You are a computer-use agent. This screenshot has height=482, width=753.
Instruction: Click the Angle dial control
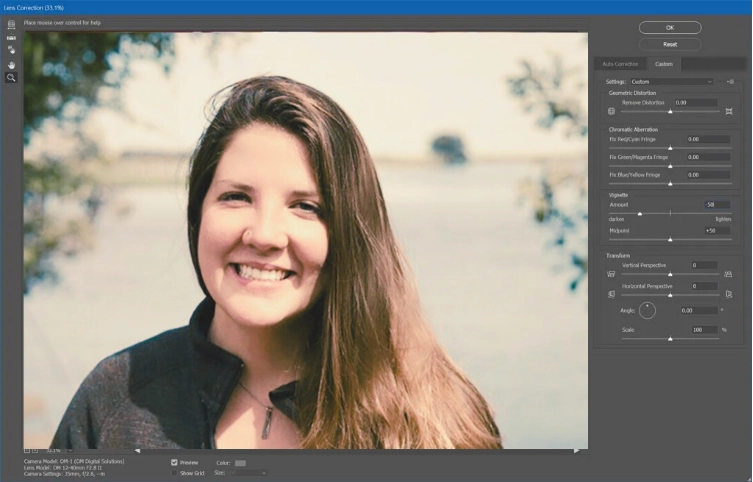tap(647, 311)
